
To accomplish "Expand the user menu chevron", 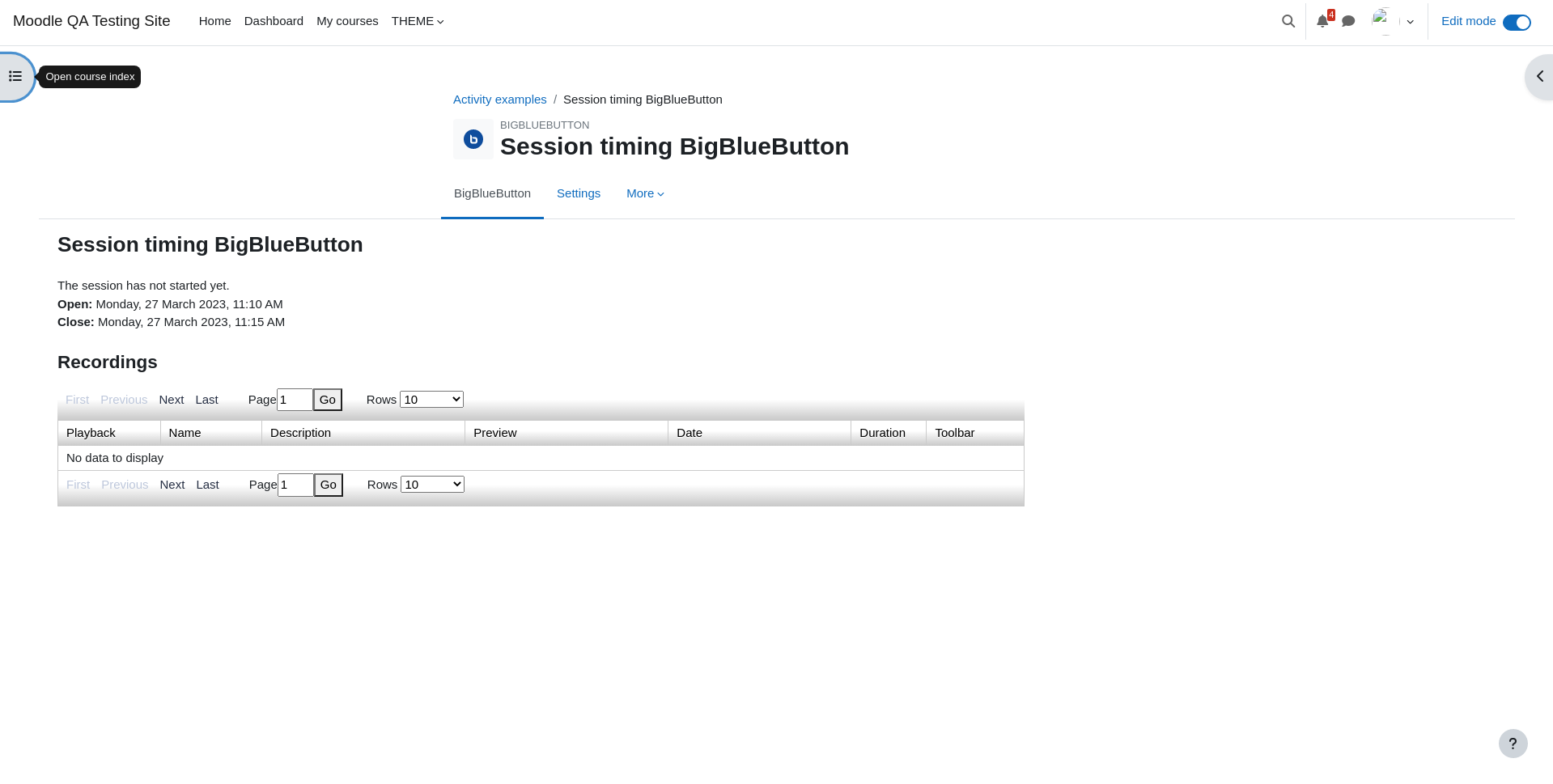I will pyautogui.click(x=1411, y=22).
